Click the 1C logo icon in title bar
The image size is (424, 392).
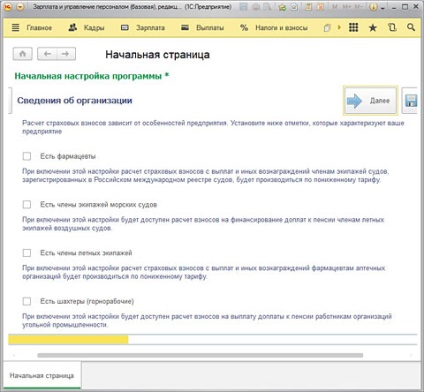point(8,7)
